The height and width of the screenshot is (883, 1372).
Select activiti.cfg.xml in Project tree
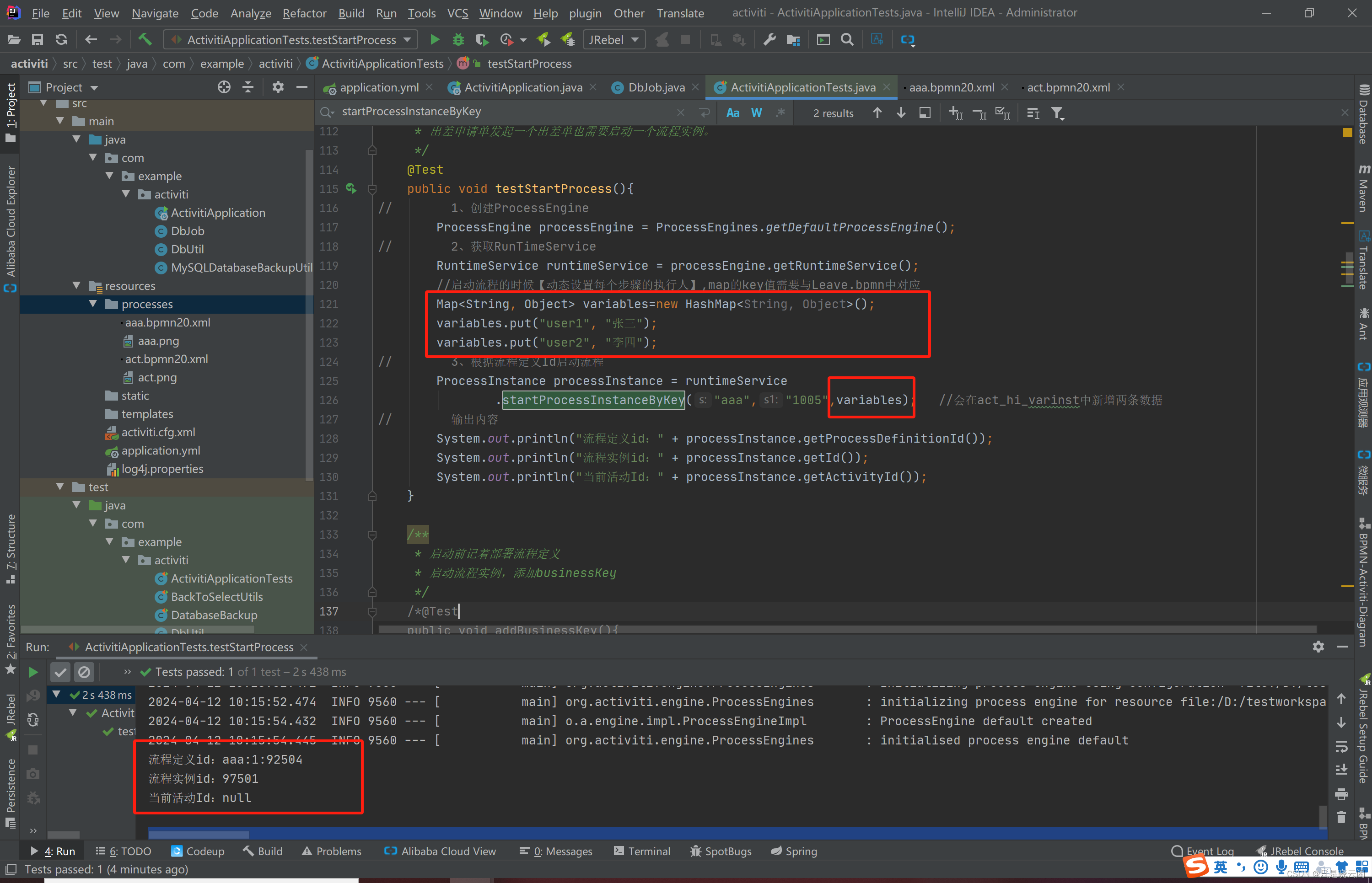pos(151,432)
